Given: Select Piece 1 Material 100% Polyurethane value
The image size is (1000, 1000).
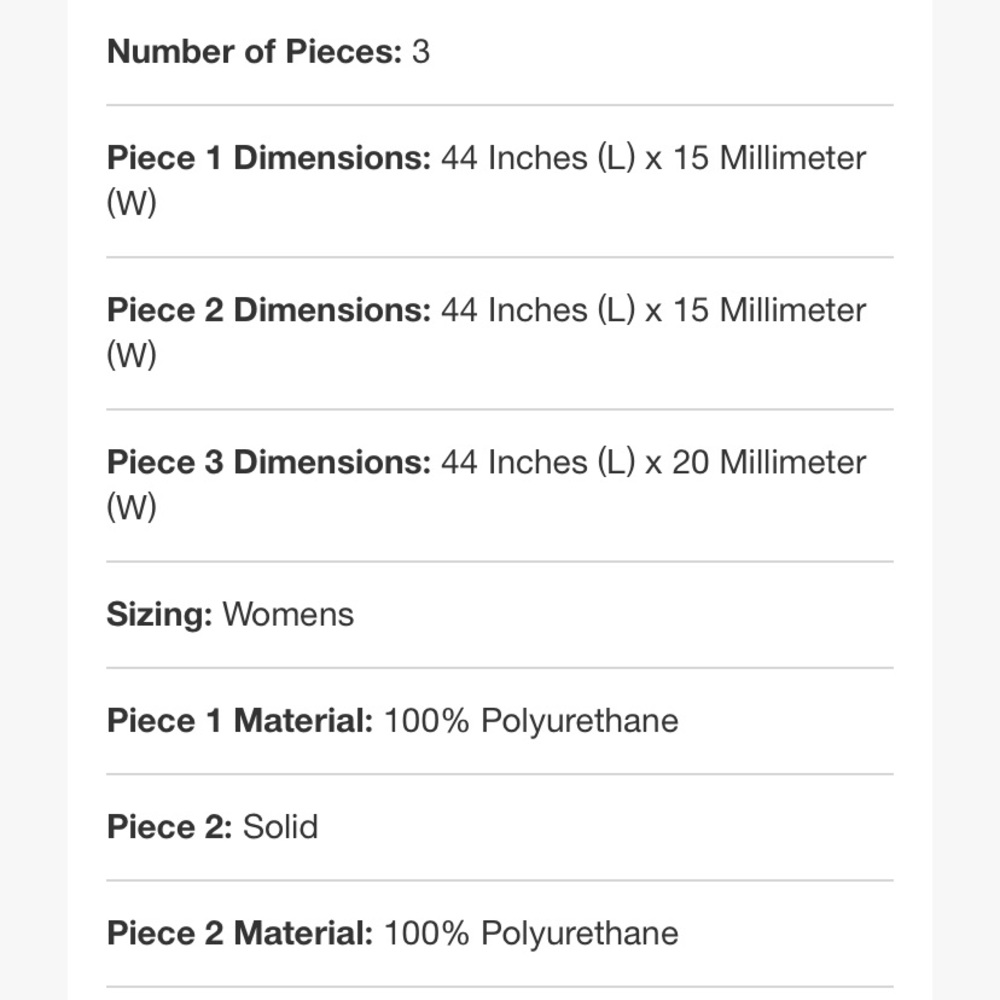Looking at the screenshot, I should tap(531, 721).
